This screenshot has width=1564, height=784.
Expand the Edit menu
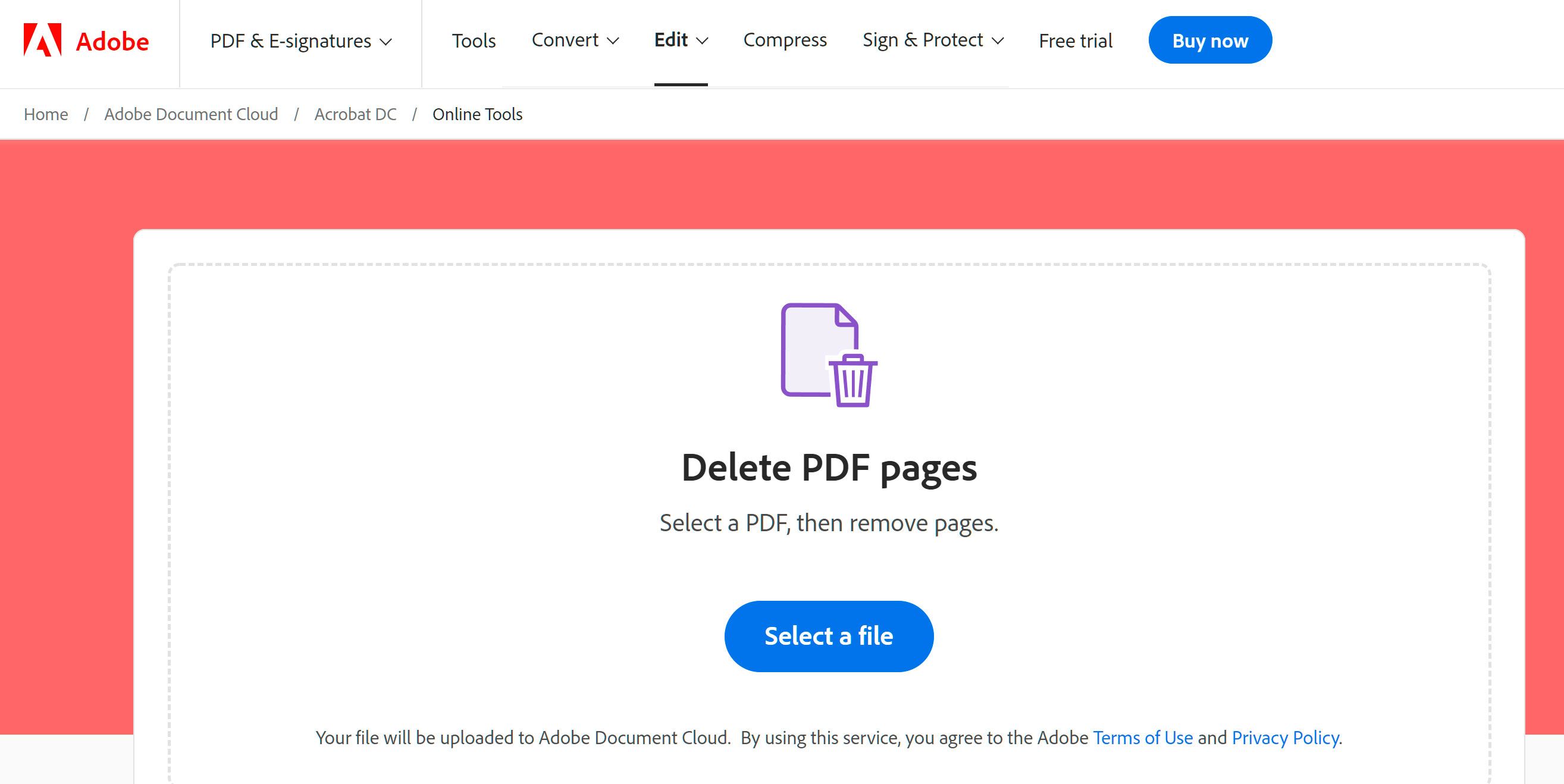click(x=681, y=40)
